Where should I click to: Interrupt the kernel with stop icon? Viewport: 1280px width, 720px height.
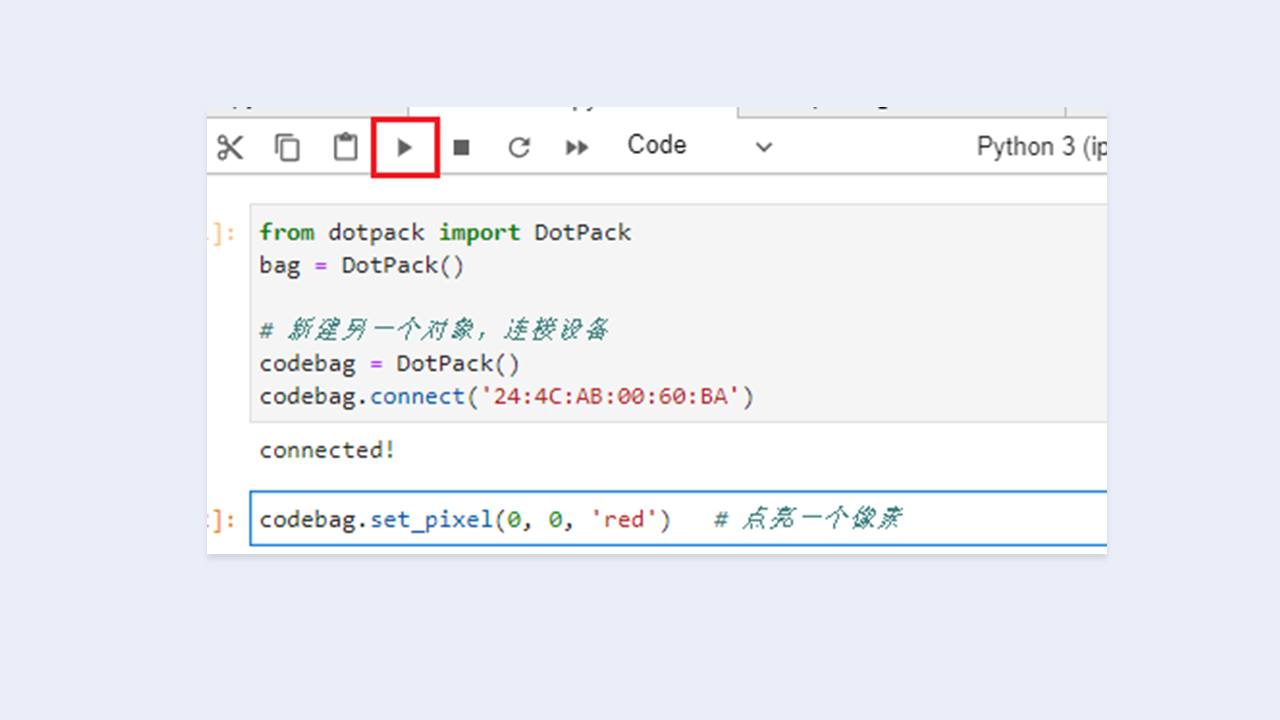pyautogui.click(x=461, y=148)
